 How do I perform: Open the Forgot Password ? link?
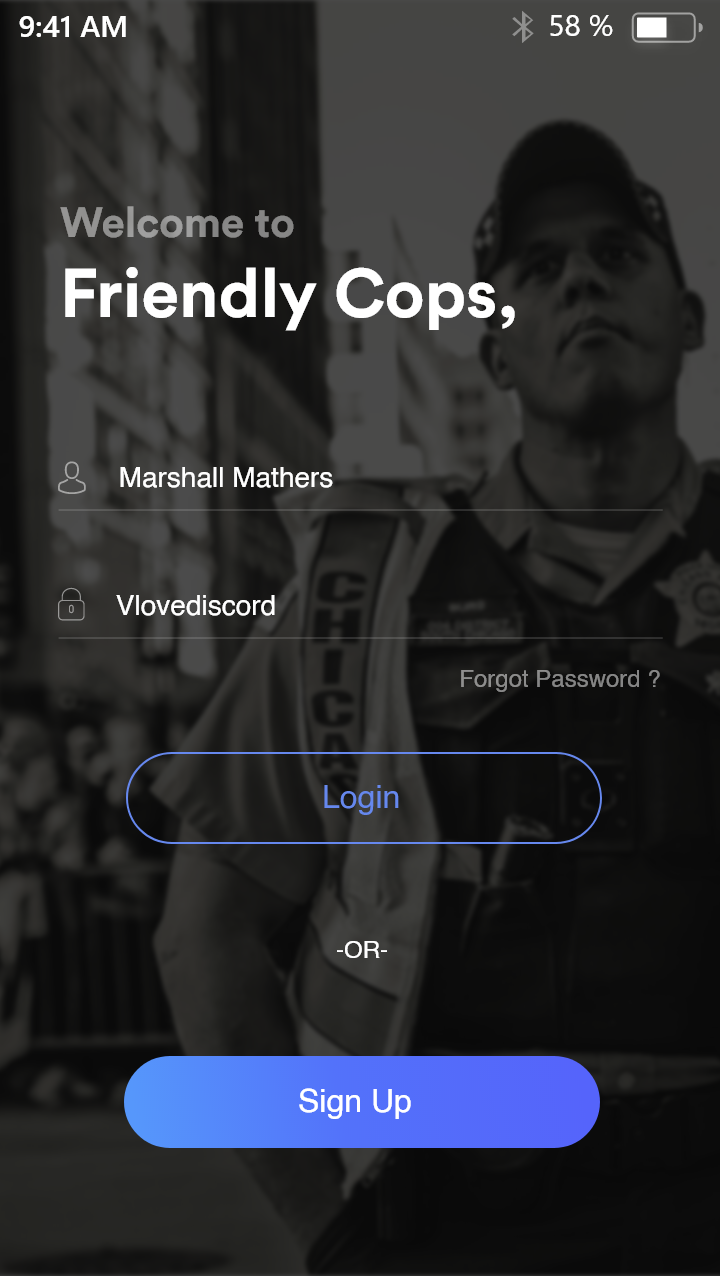[560, 680]
